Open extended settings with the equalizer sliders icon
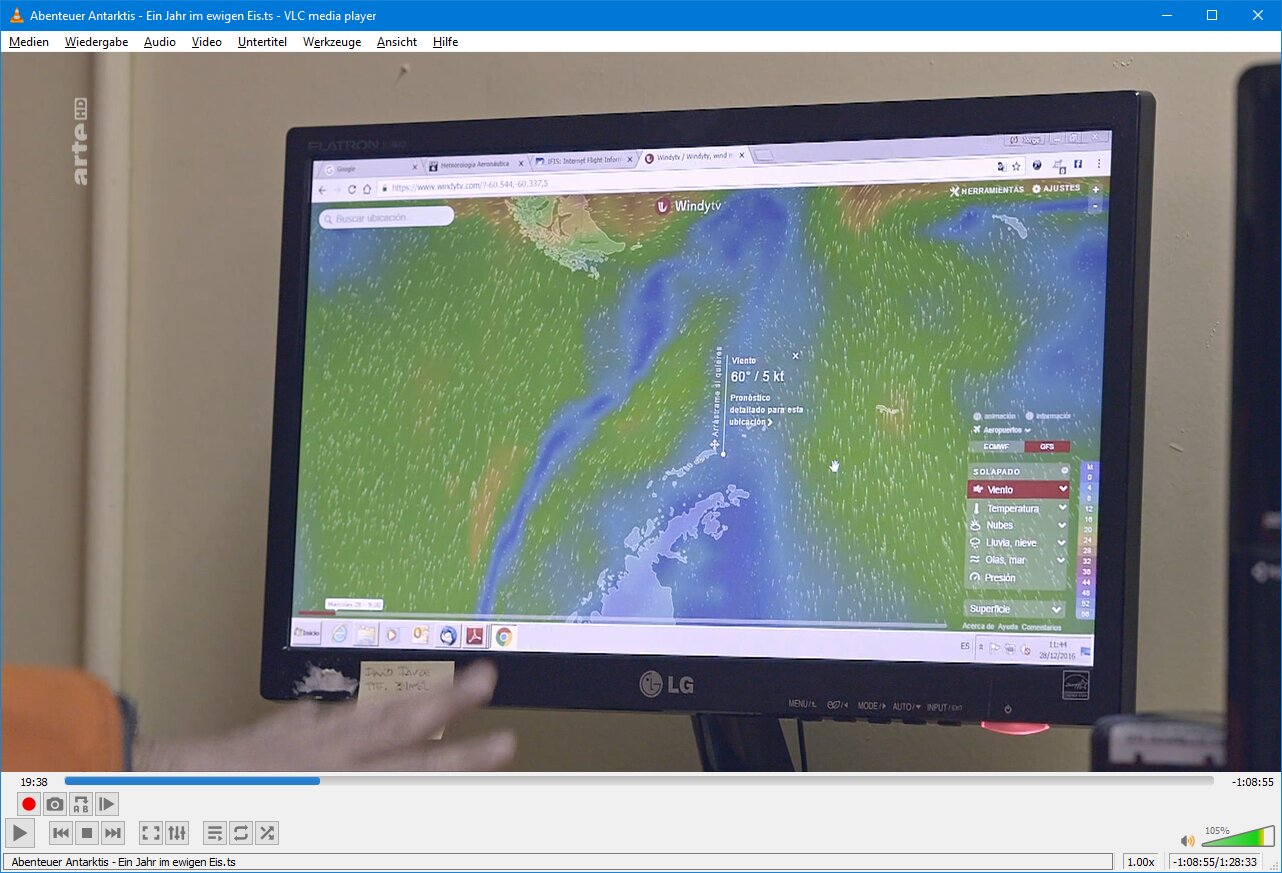The image size is (1282, 873). [x=176, y=833]
